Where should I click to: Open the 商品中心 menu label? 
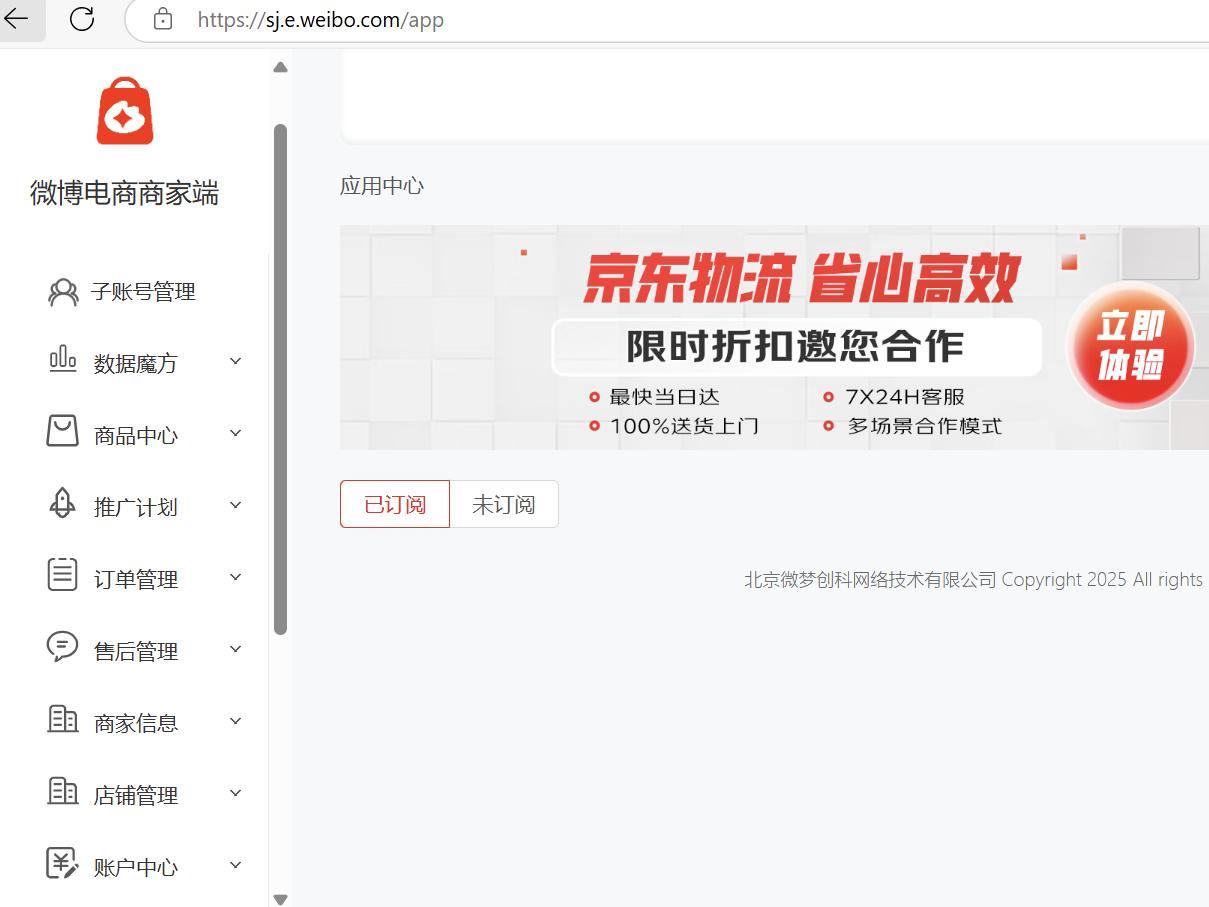[136, 435]
